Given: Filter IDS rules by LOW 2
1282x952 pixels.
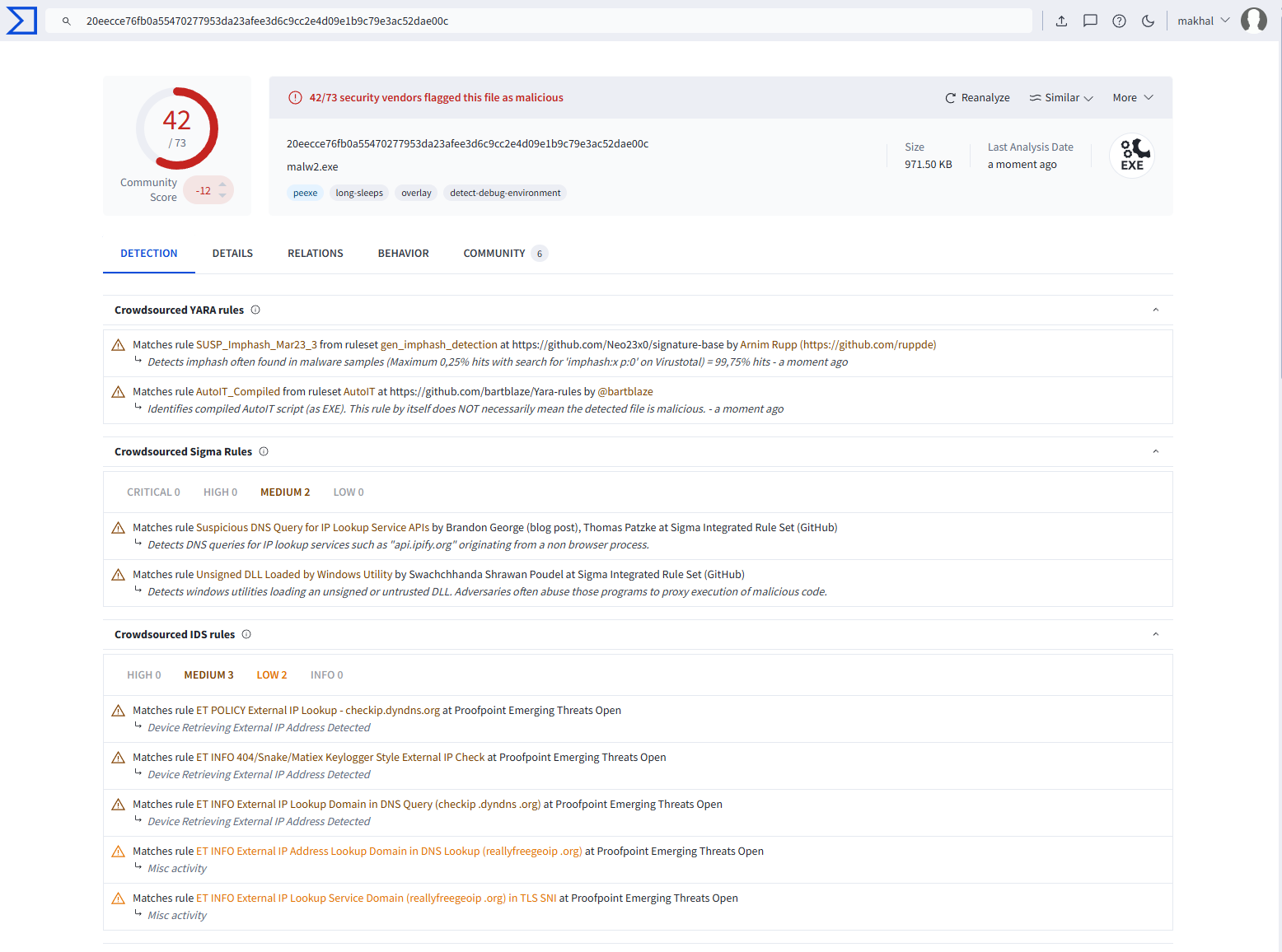Looking at the screenshot, I should coord(272,675).
